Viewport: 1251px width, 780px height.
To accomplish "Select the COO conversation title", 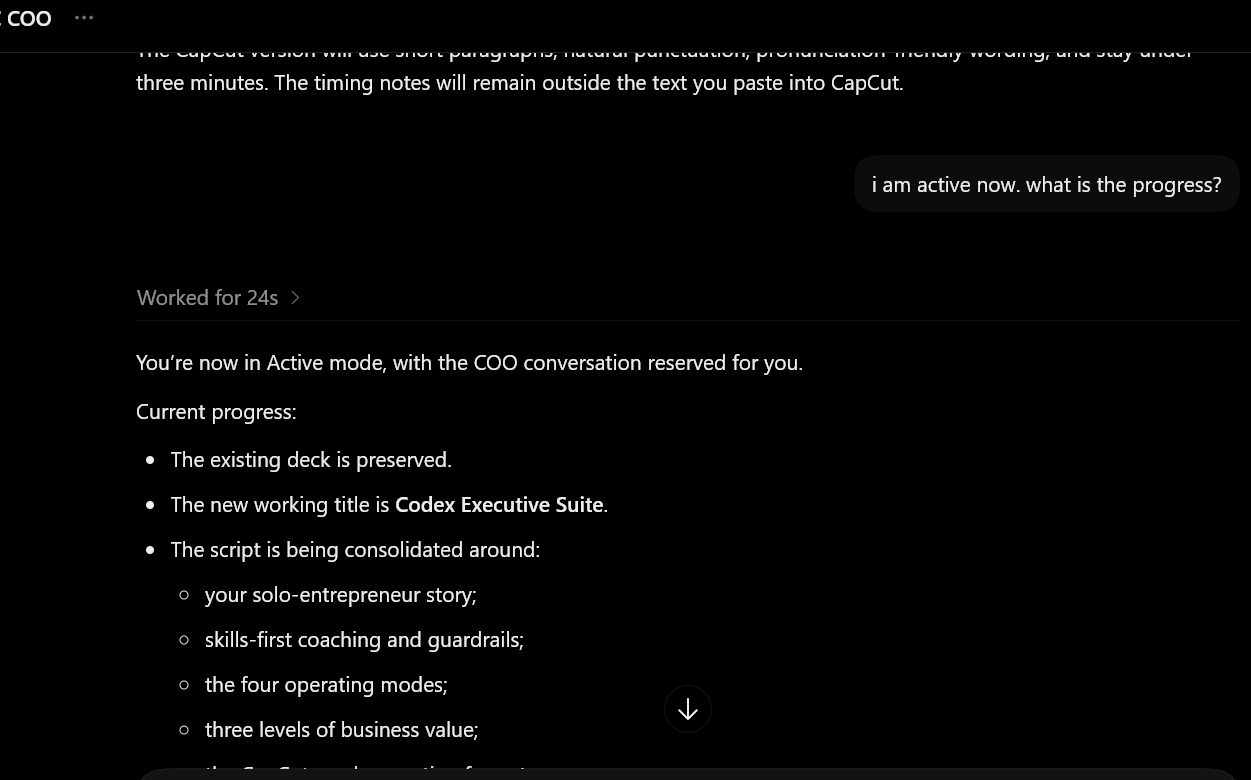I will click(x=27, y=18).
